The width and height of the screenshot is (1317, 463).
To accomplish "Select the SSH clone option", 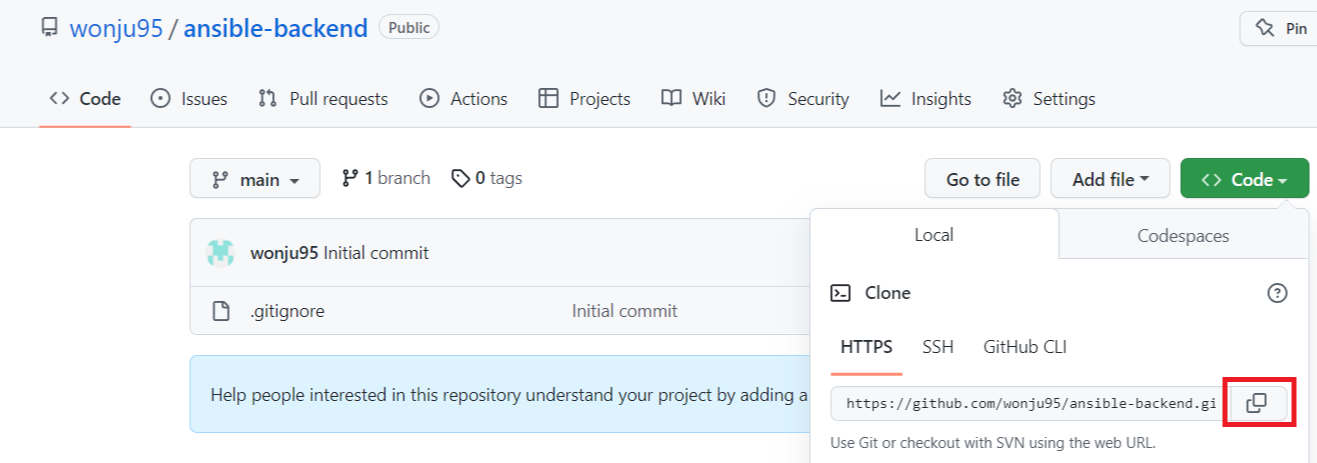I will coord(938,347).
